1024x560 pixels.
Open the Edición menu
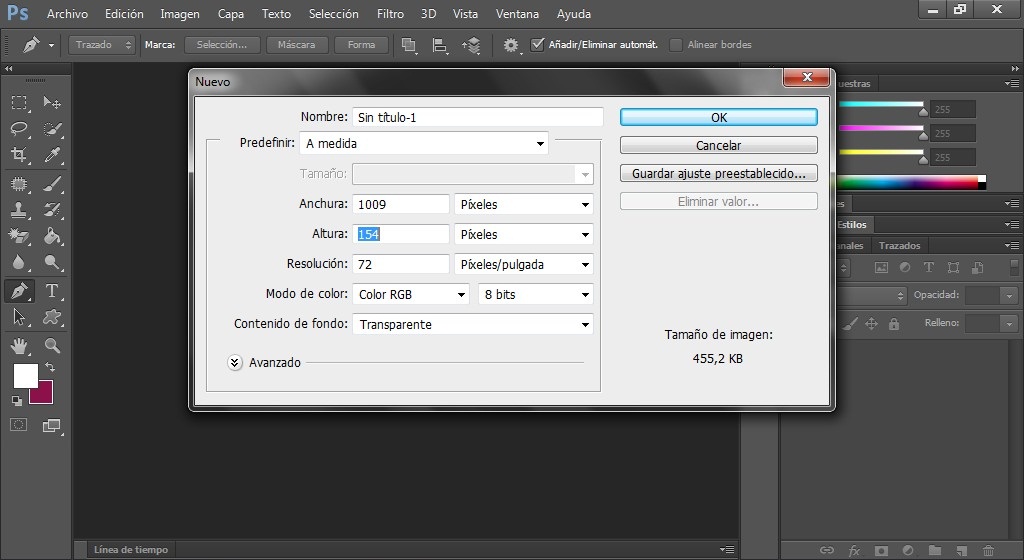[x=124, y=14]
